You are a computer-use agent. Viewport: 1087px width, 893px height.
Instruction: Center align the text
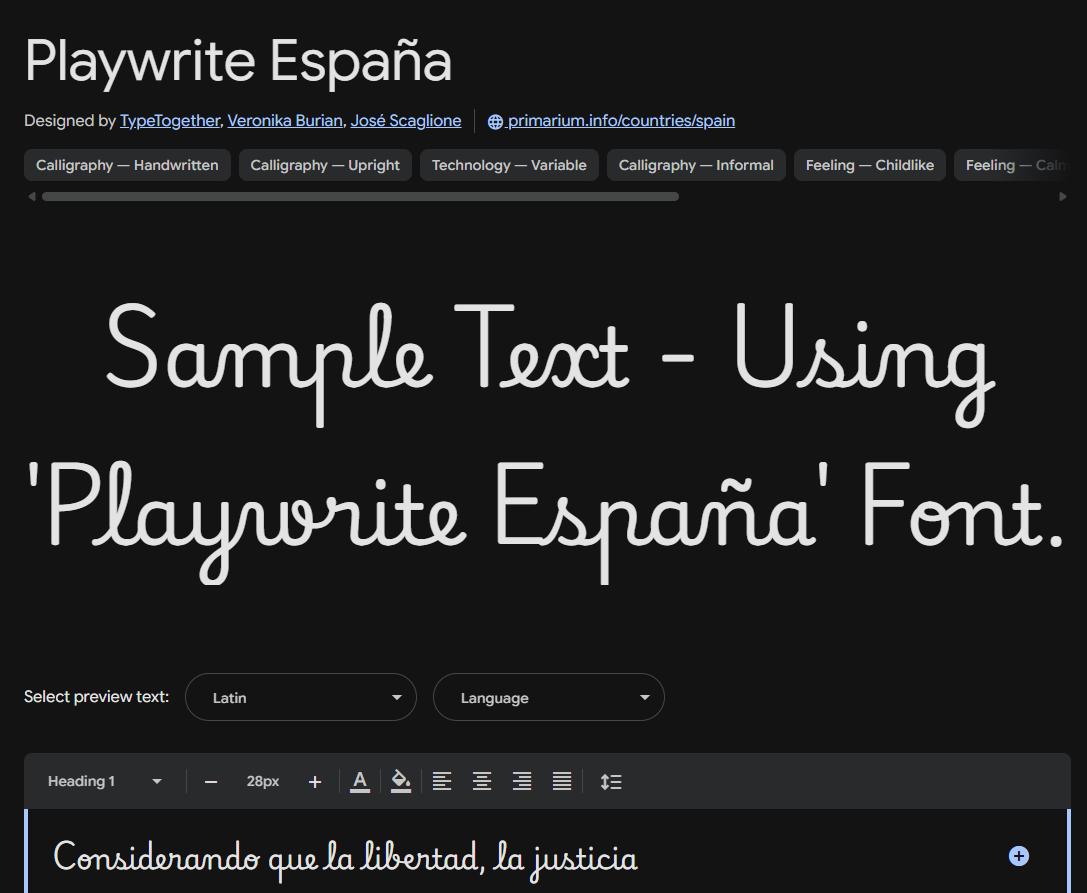coord(482,781)
